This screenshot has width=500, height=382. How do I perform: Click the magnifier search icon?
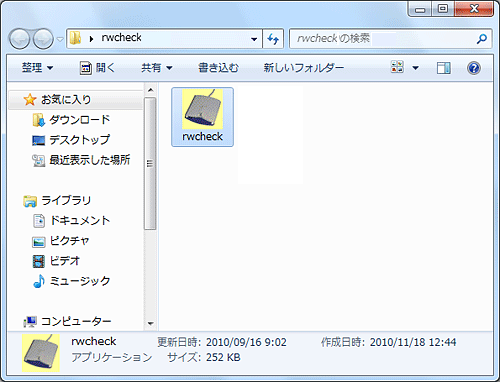tap(482, 39)
